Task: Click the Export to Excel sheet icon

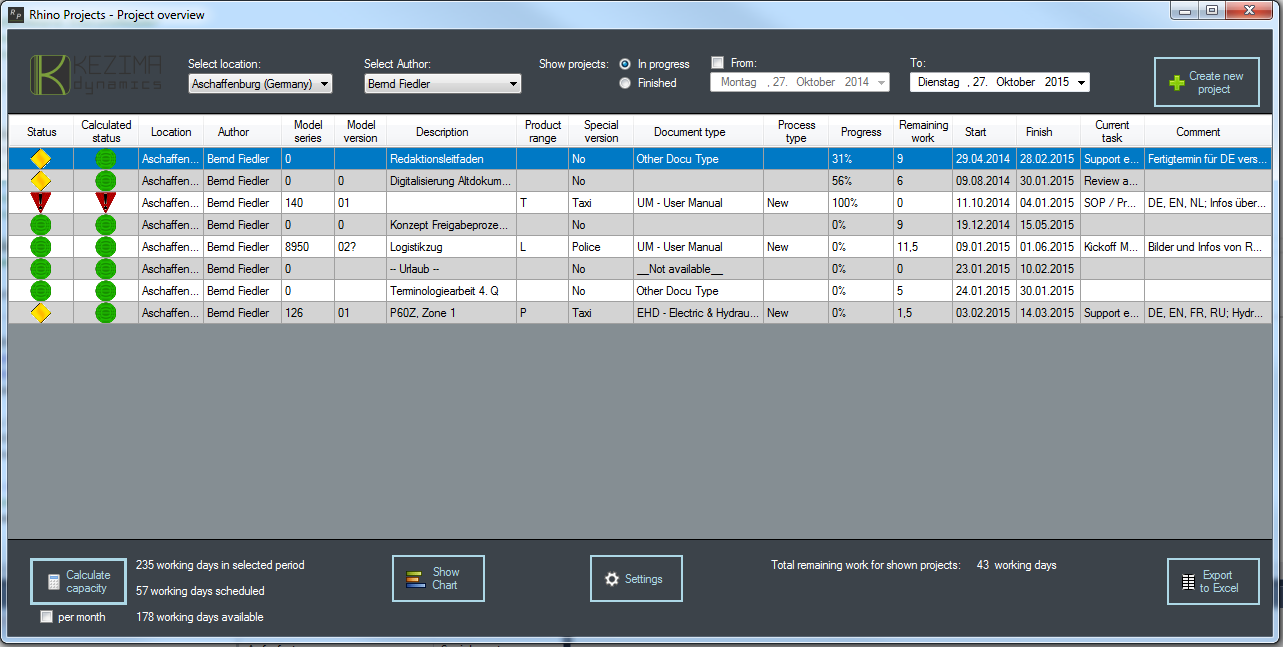Action: coord(1188,582)
